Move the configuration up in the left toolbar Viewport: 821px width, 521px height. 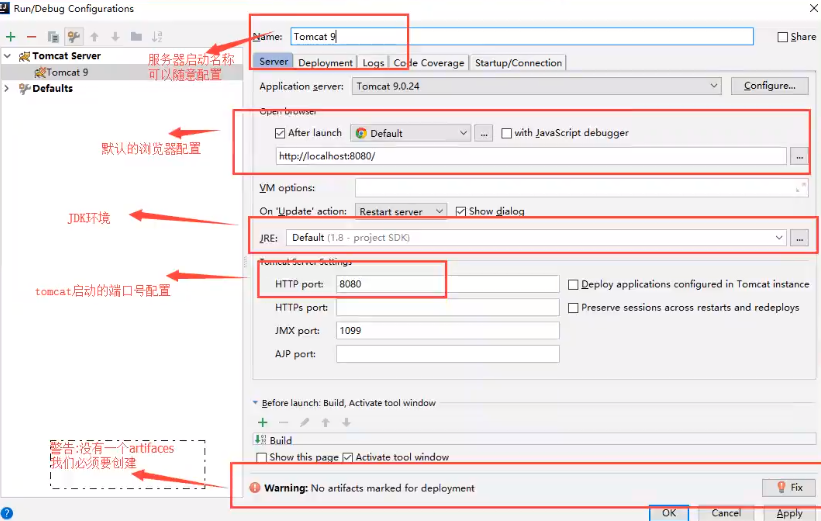point(94,37)
